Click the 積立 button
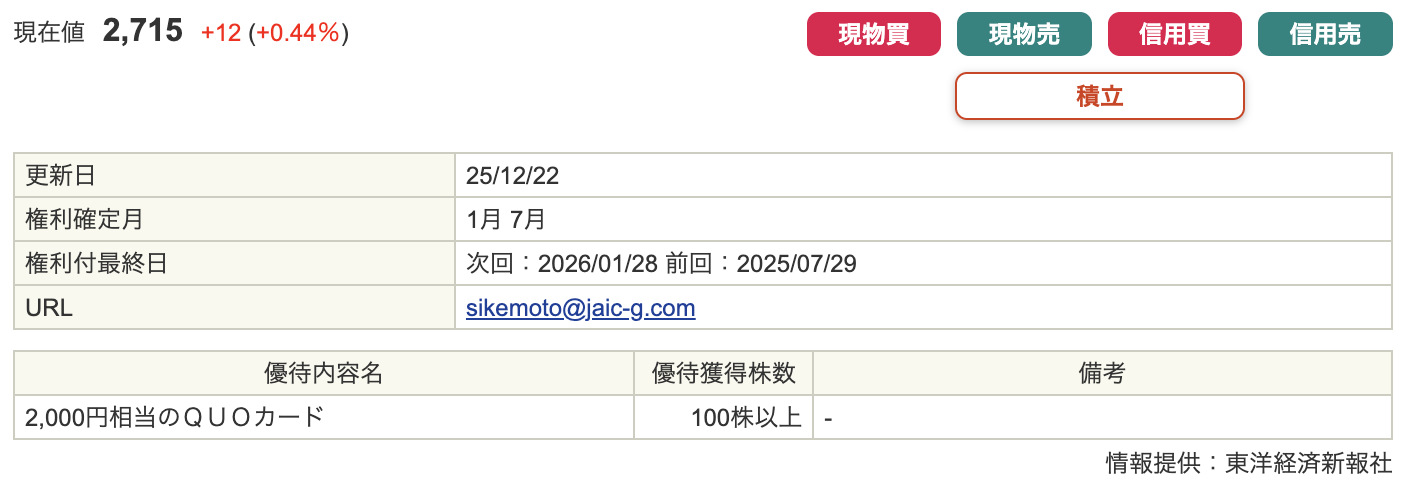The width and height of the screenshot is (1402, 480). click(x=1099, y=96)
